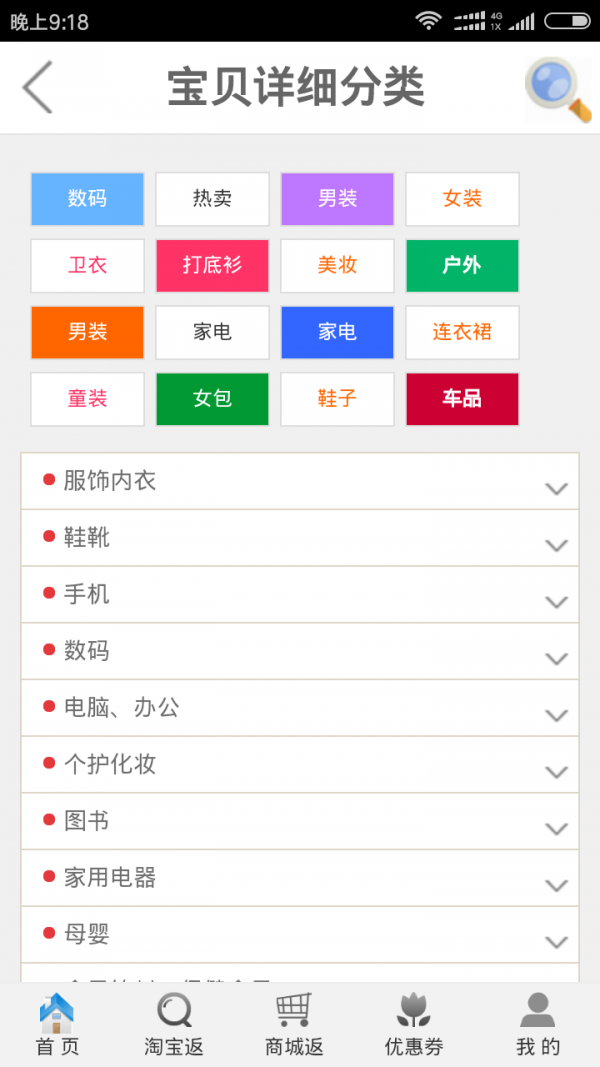Screen dimensions: 600x1067
Task: Tap the home house icon
Action: coord(57,1012)
